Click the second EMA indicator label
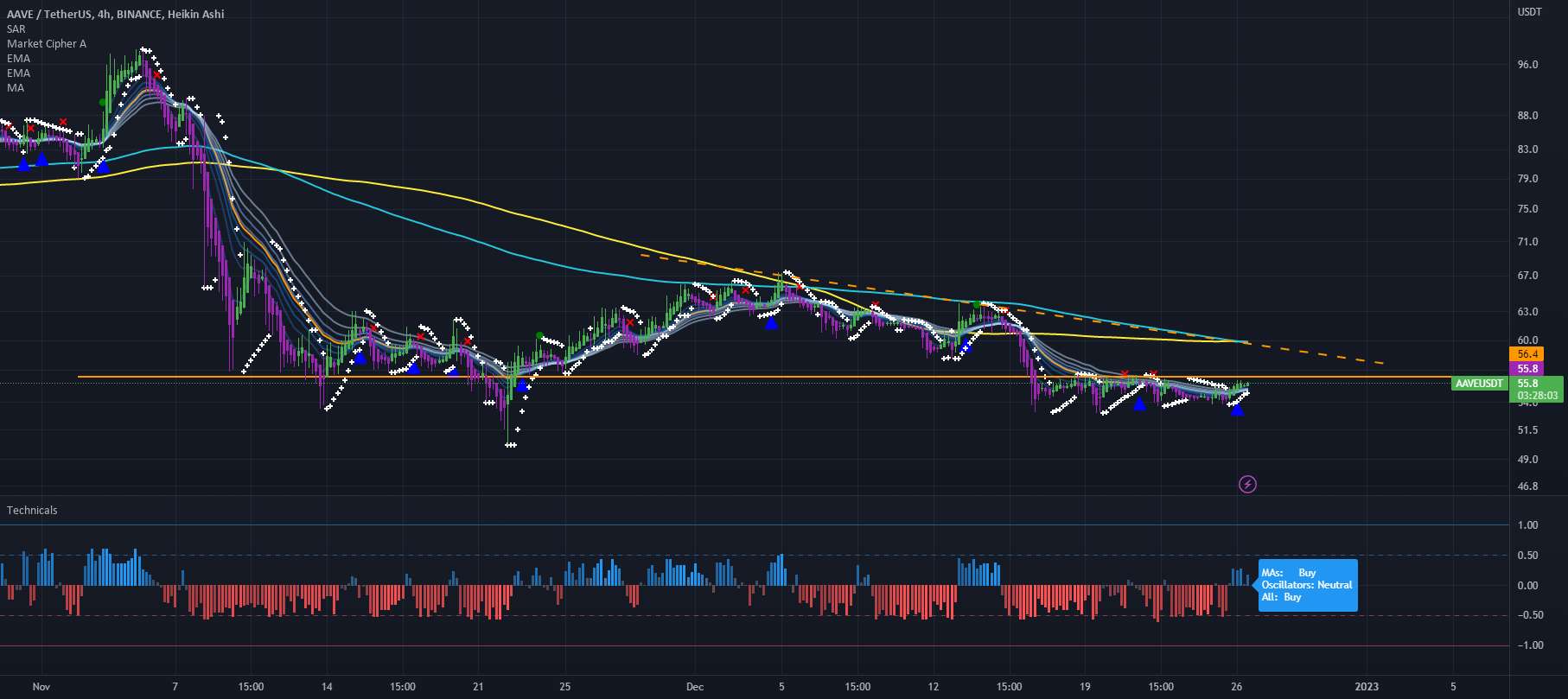1568x699 pixels. click(x=18, y=73)
